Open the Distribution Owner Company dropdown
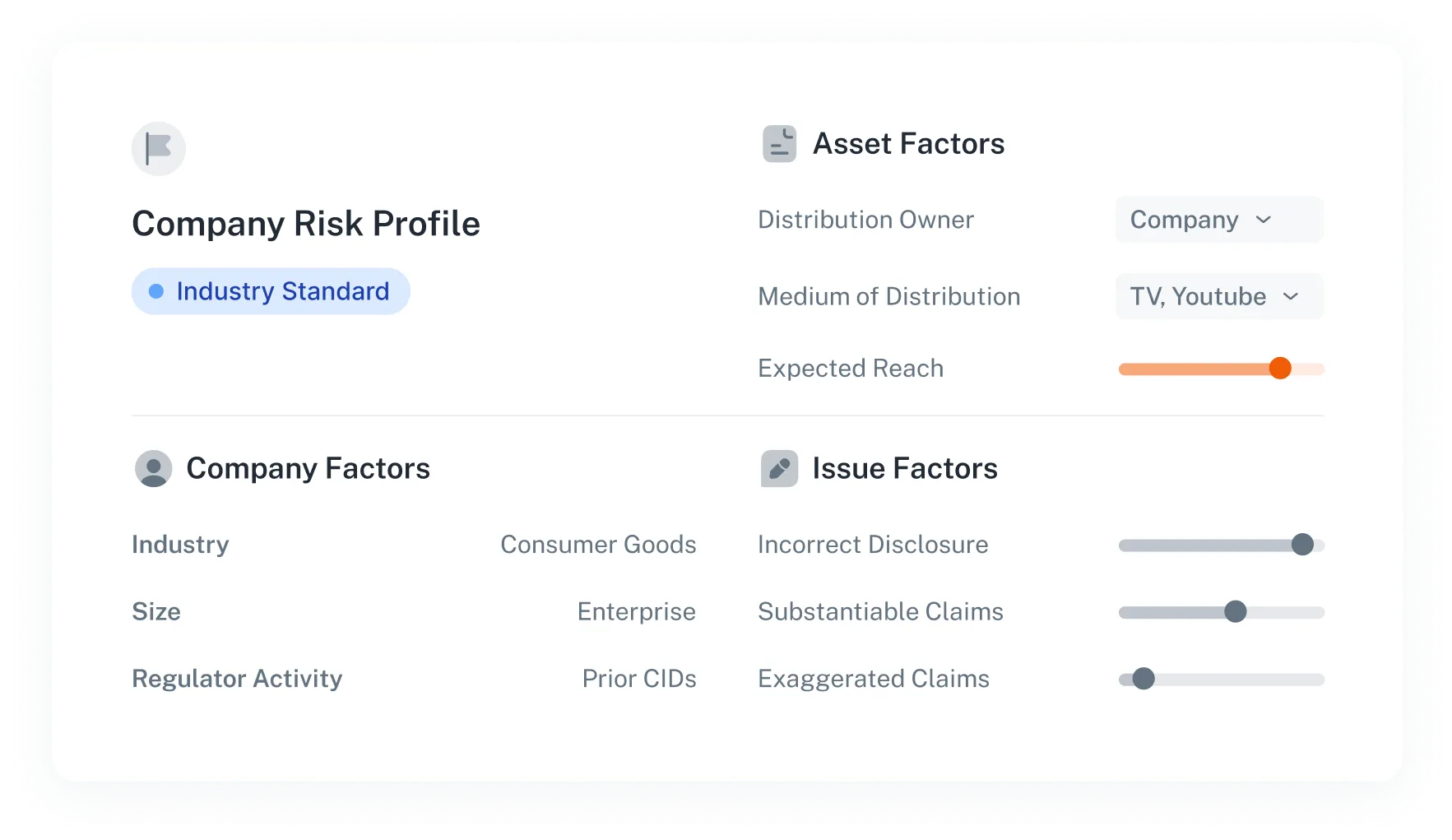Image resolution: width=1452 pixels, height=840 pixels. [1218, 220]
